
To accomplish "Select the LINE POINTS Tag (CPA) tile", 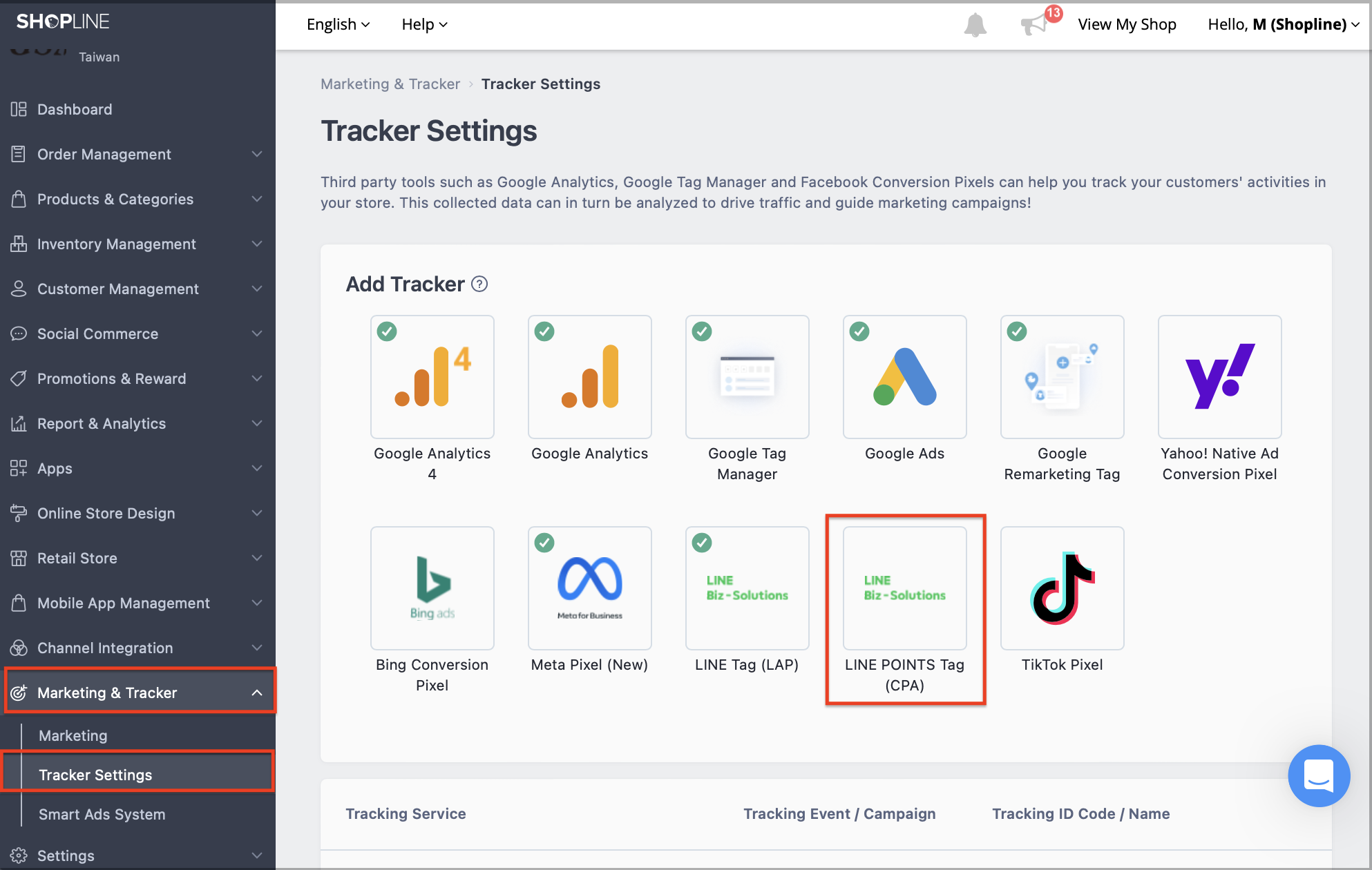I will pyautogui.click(x=905, y=588).
